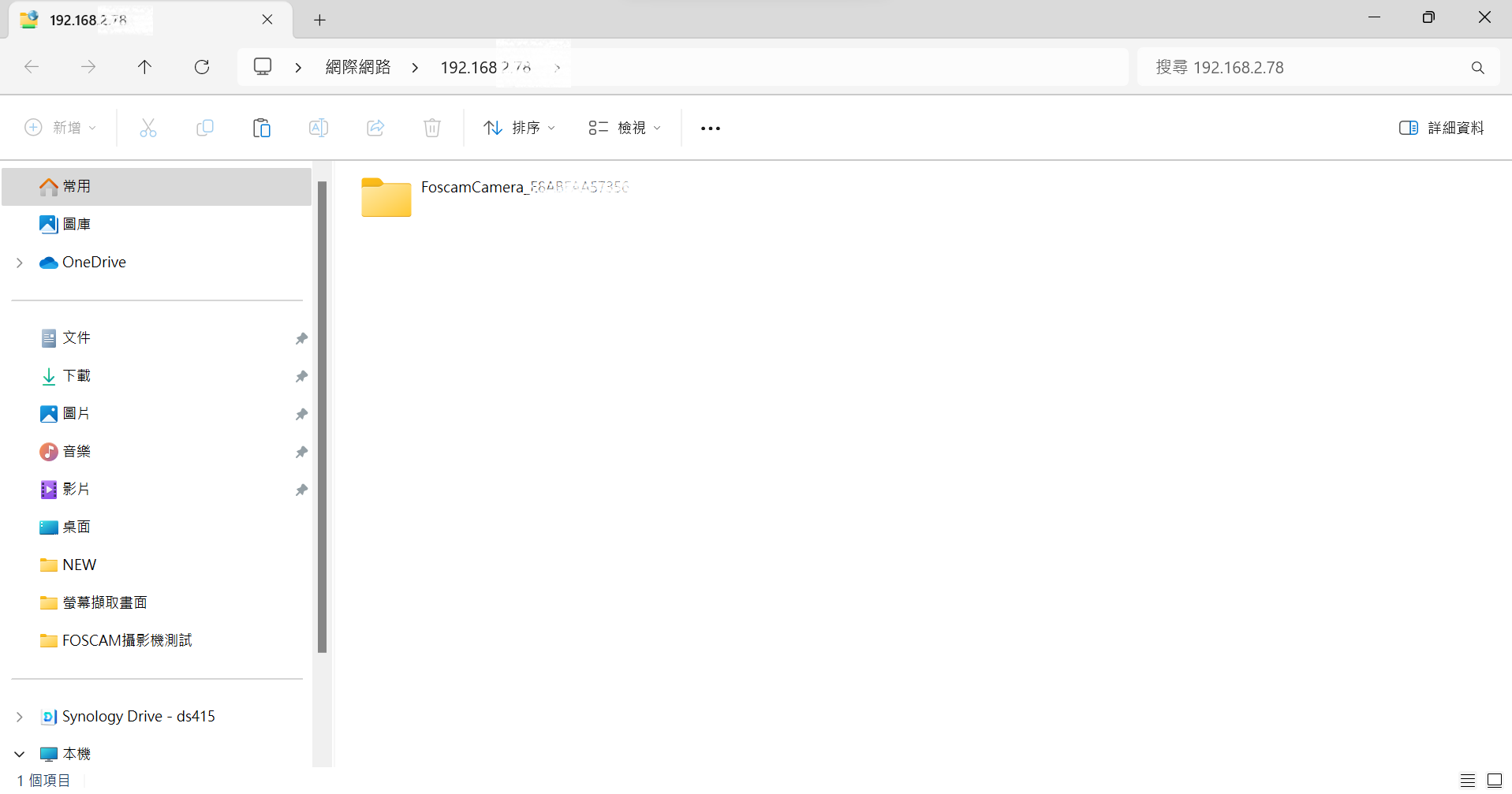Refresh the current folder view

[202, 67]
